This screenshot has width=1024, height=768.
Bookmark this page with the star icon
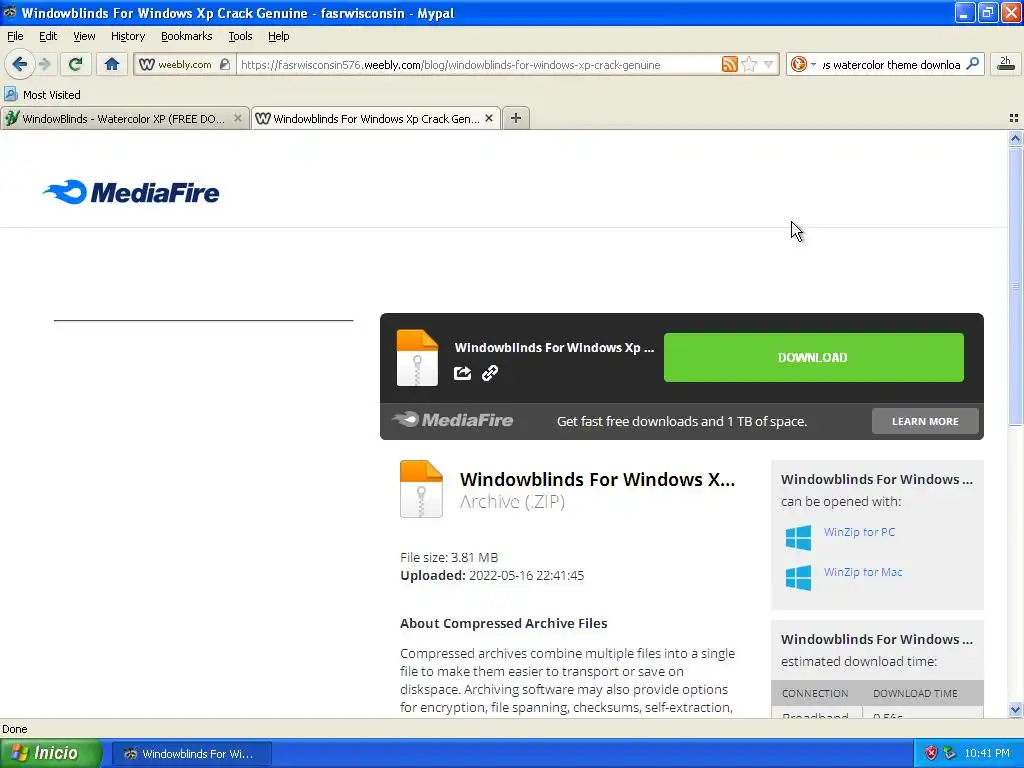(x=749, y=64)
